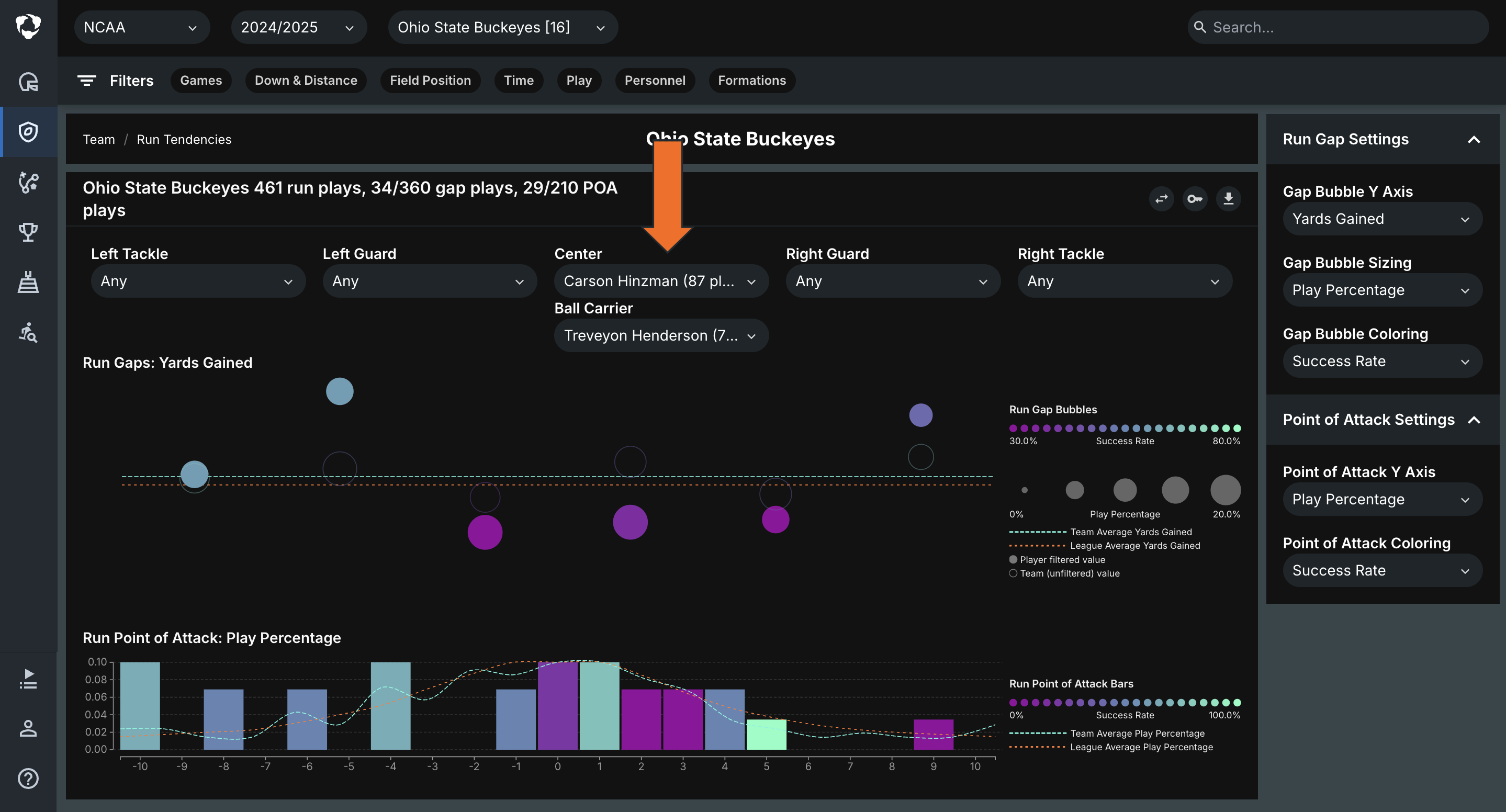Collapse the Point of Attack Settings panel

[x=1474, y=420]
